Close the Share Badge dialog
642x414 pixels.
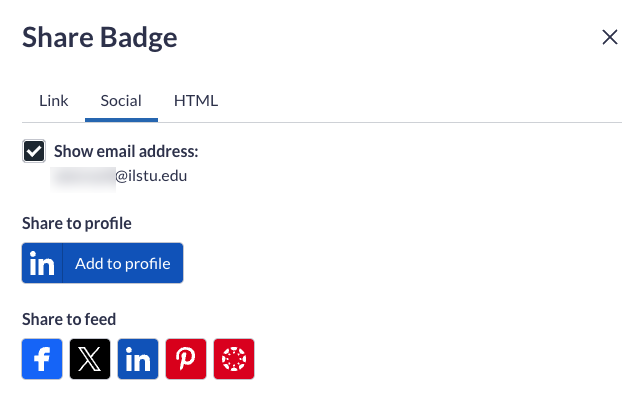click(609, 38)
